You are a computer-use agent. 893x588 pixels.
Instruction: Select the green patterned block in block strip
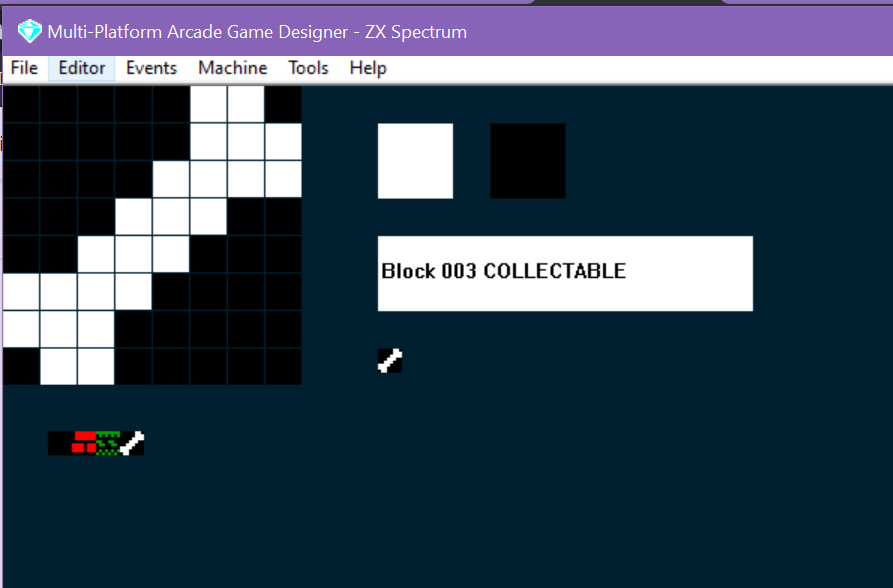pyautogui.click(x=108, y=443)
